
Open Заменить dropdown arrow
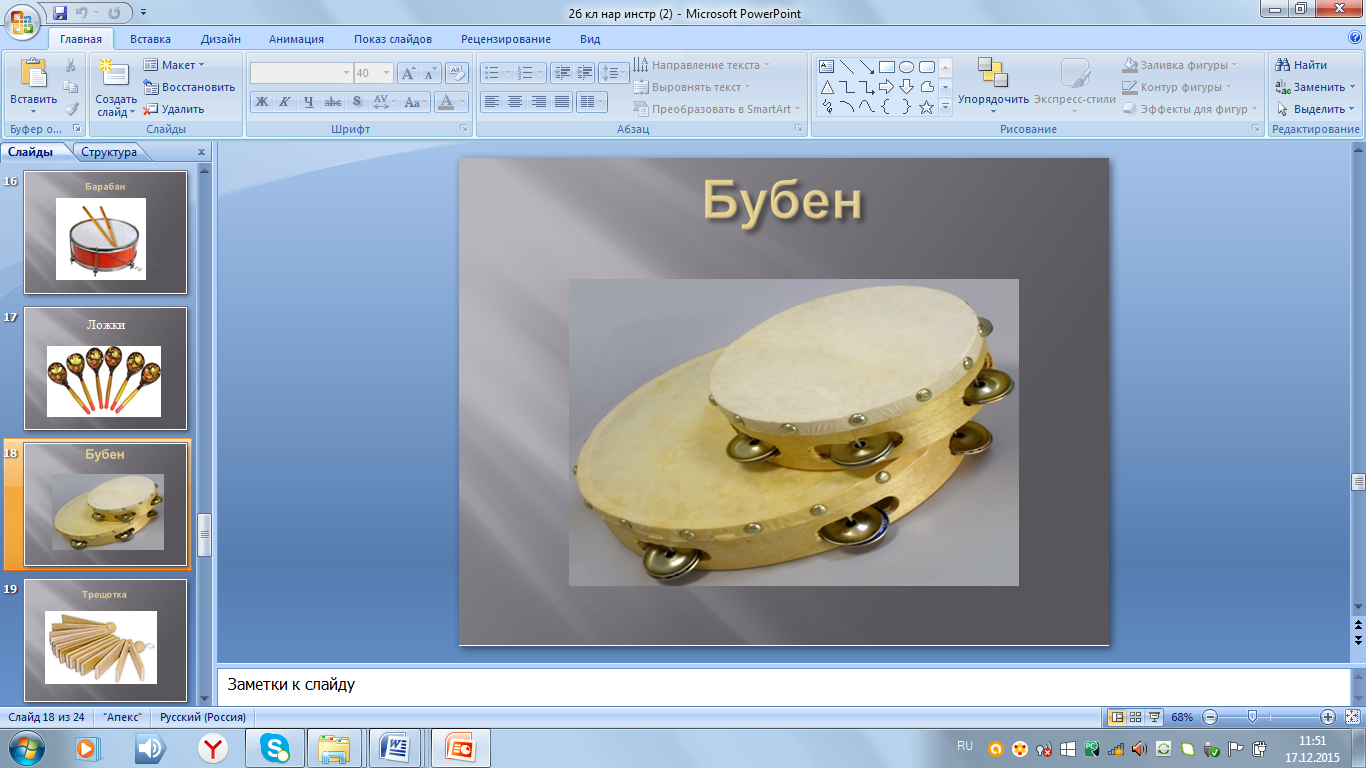click(x=1352, y=87)
